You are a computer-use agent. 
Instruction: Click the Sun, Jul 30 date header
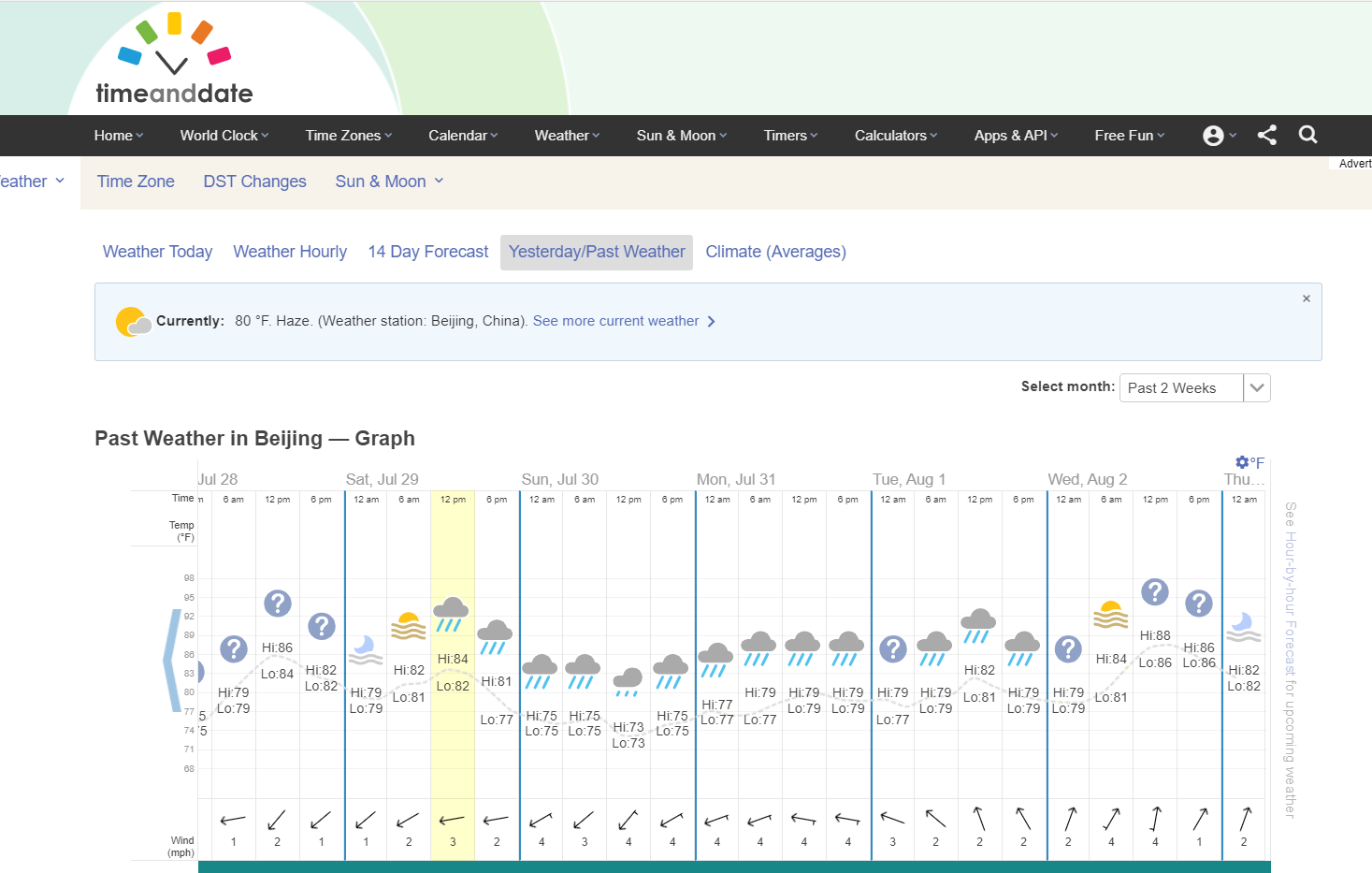[x=560, y=479]
